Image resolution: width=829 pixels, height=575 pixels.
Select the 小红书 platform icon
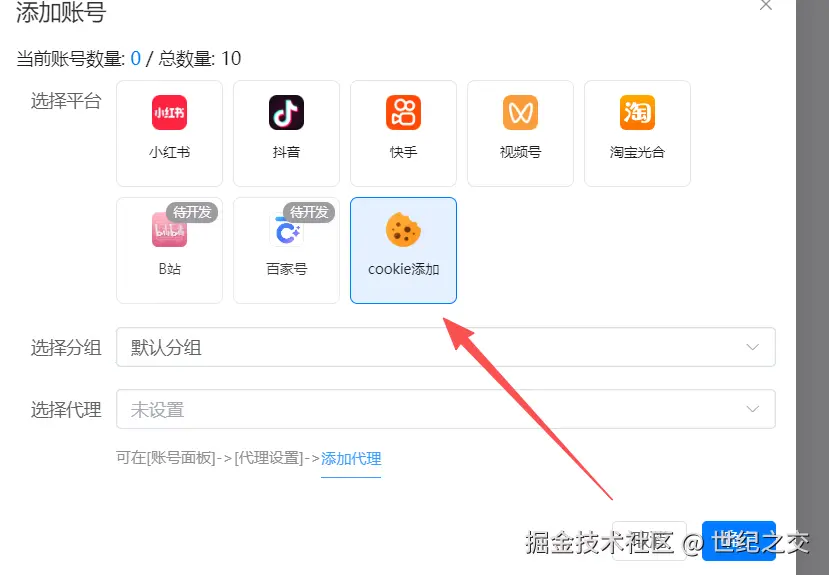tap(169, 113)
